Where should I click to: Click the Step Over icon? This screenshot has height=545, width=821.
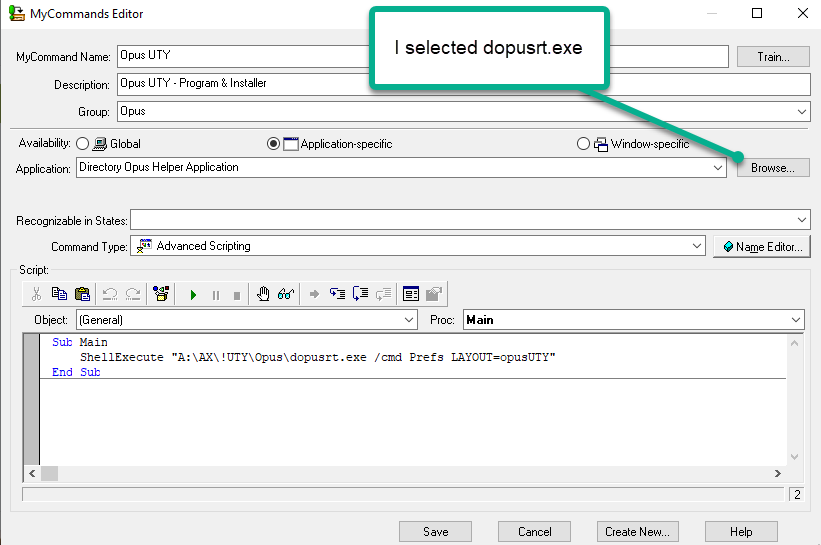(x=360, y=294)
